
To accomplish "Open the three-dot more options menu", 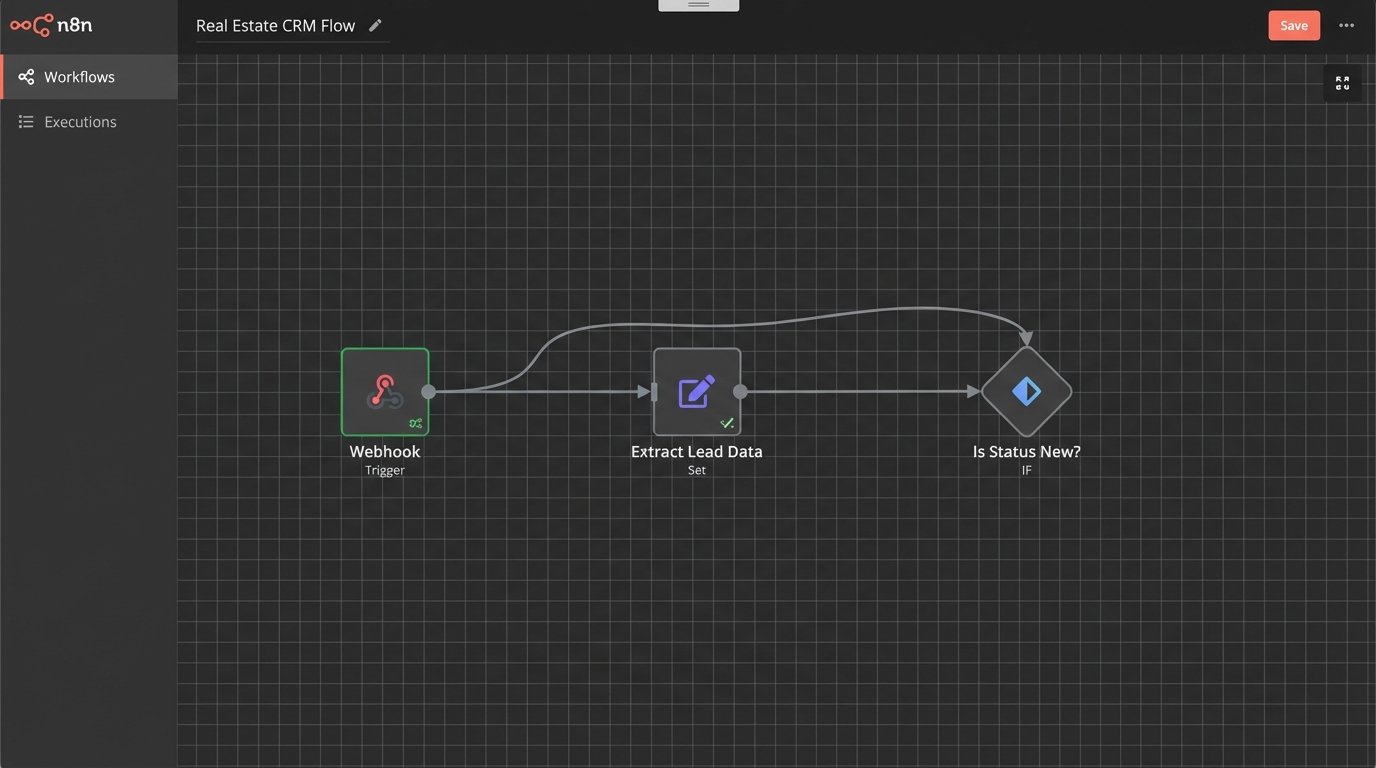I will point(1346,25).
